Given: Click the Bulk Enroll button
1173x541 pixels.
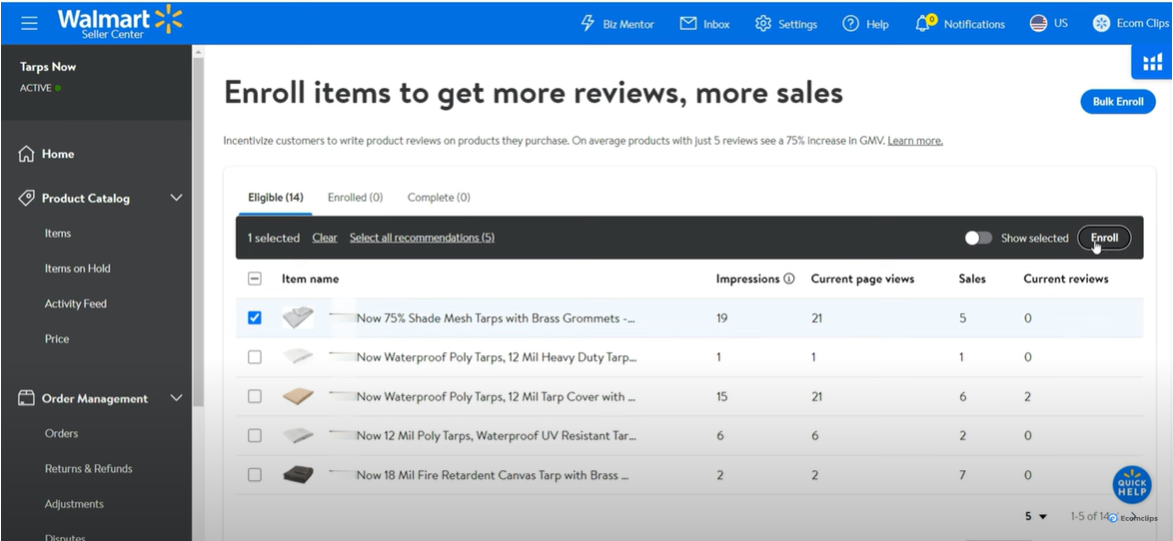Looking at the screenshot, I should (1118, 102).
